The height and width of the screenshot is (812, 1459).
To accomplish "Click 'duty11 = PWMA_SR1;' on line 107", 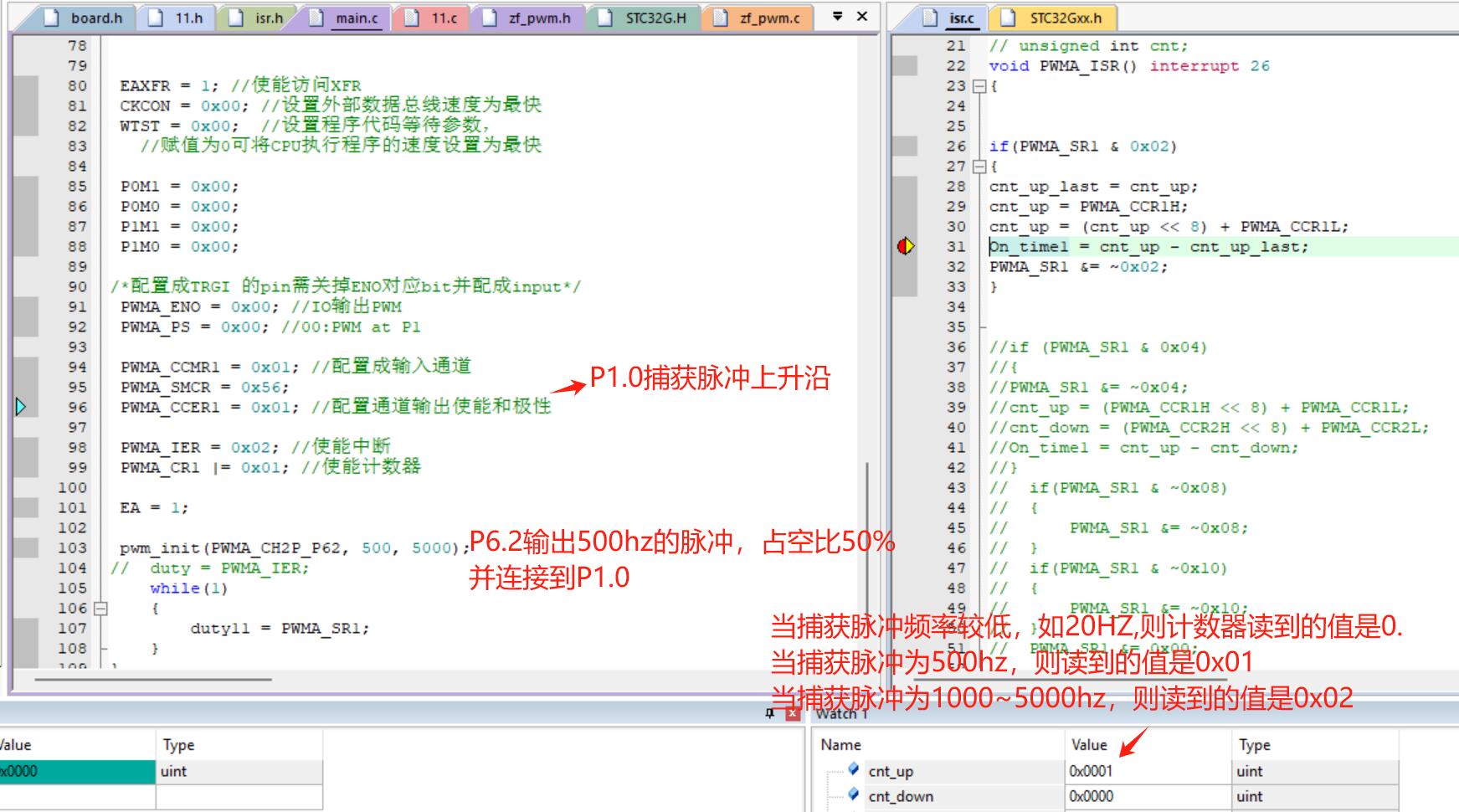I will pos(280,629).
